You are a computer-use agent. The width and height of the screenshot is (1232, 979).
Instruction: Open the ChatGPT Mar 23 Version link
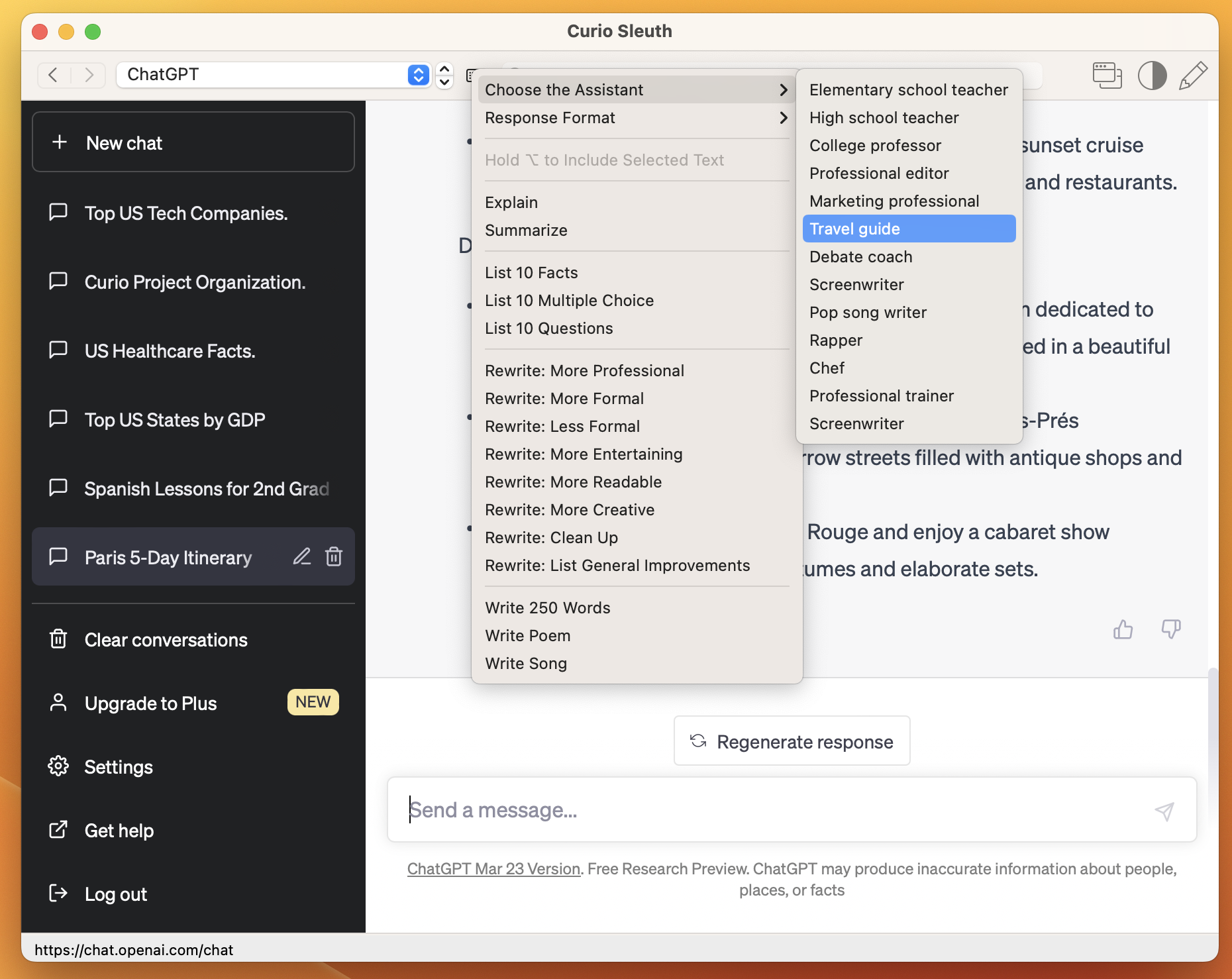point(493,868)
